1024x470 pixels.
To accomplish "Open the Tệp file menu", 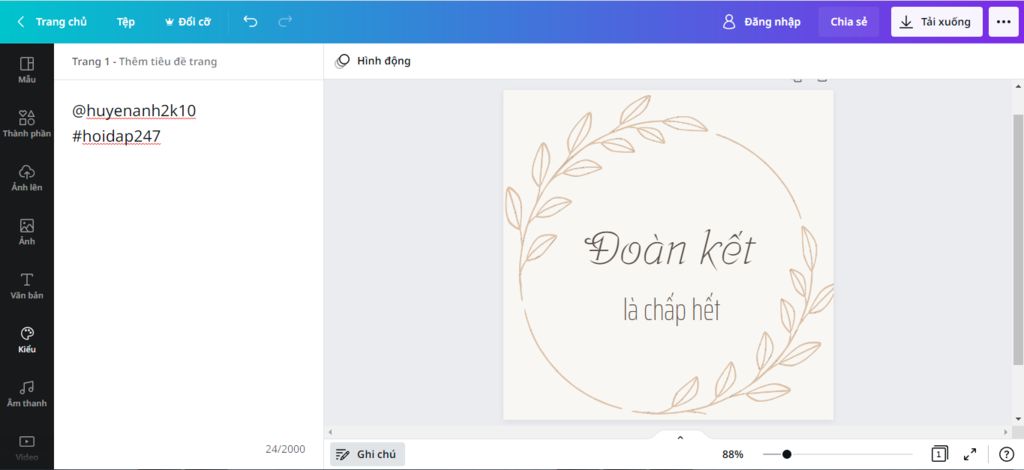I will click(126, 22).
